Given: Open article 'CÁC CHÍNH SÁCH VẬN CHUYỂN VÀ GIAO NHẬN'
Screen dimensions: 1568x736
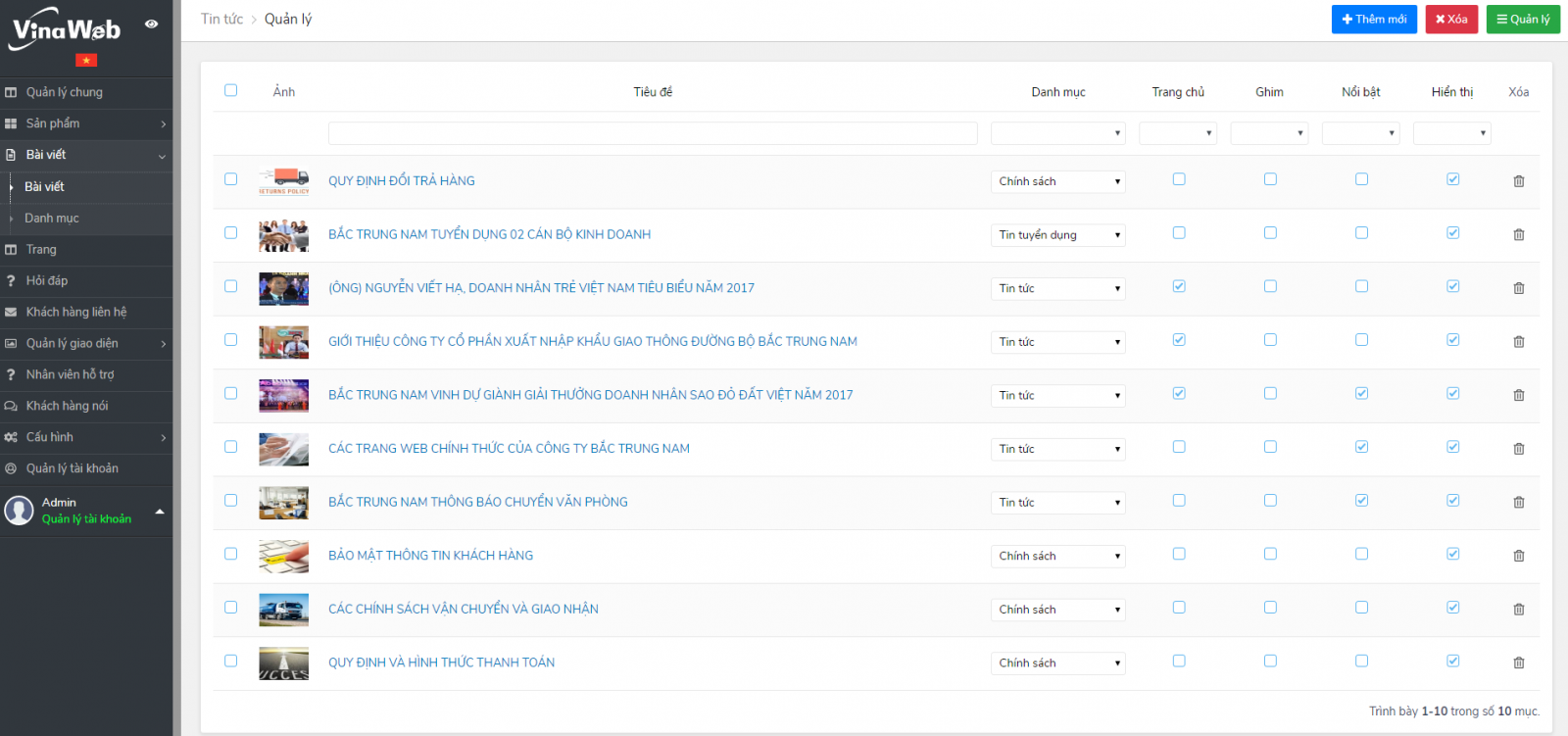Looking at the screenshot, I should coord(463,609).
